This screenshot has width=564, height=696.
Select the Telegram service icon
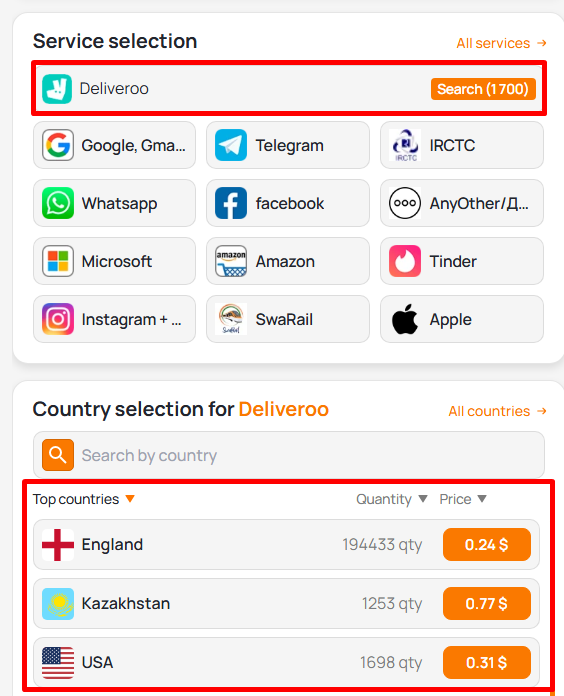pyautogui.click(x=231, y=145)
